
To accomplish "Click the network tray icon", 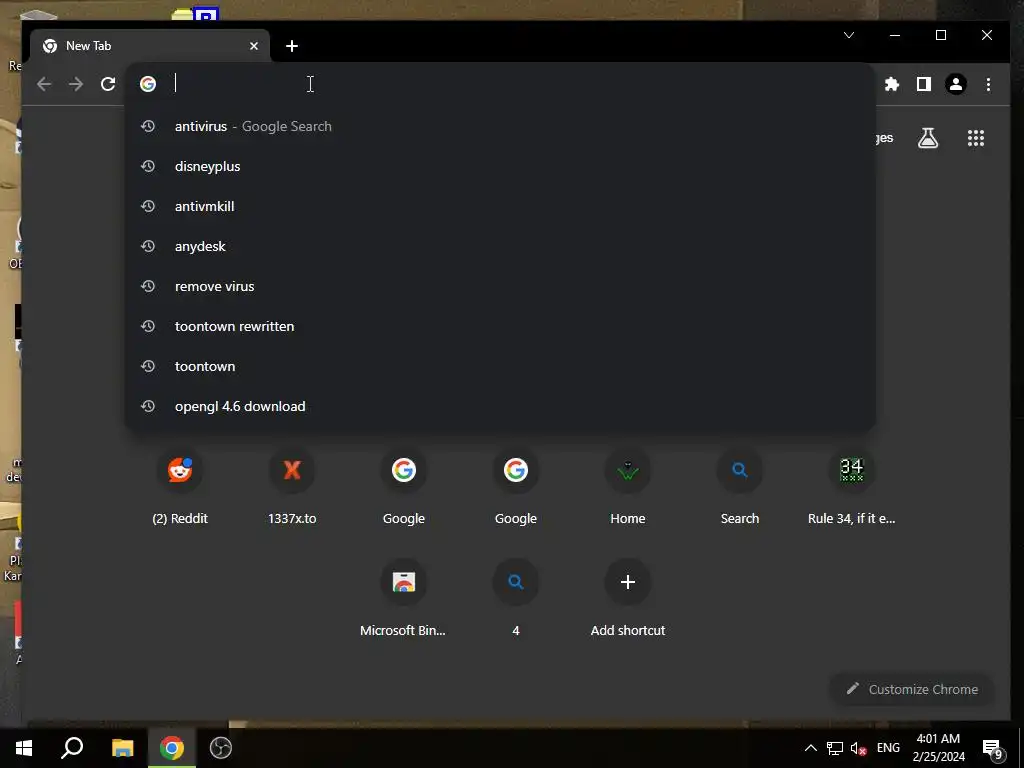I will (x=835, y=748).
